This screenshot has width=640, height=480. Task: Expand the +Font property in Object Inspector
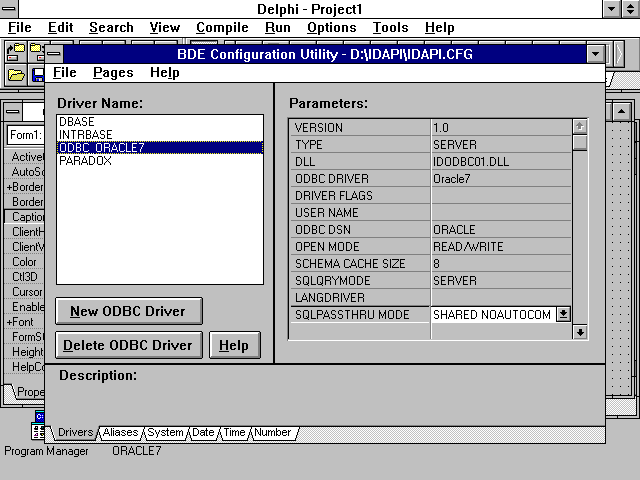pos(22,322)
